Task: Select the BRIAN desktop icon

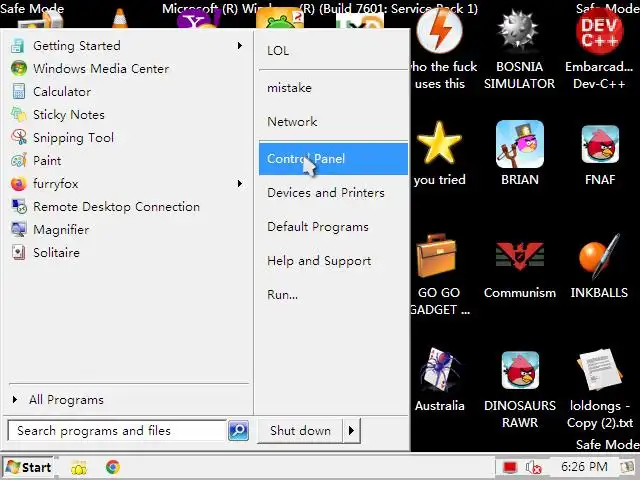Action: coord(520,144)
